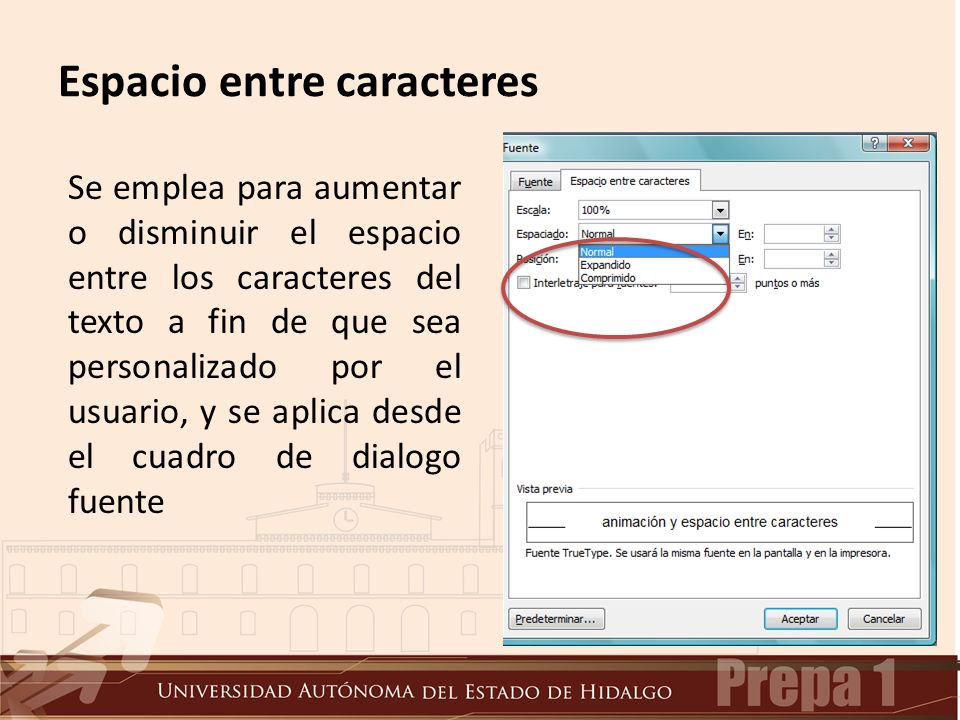Select the Espacio entre caracteres tab
The width and height of the screenshot is (960, 720).
point(630,181)
